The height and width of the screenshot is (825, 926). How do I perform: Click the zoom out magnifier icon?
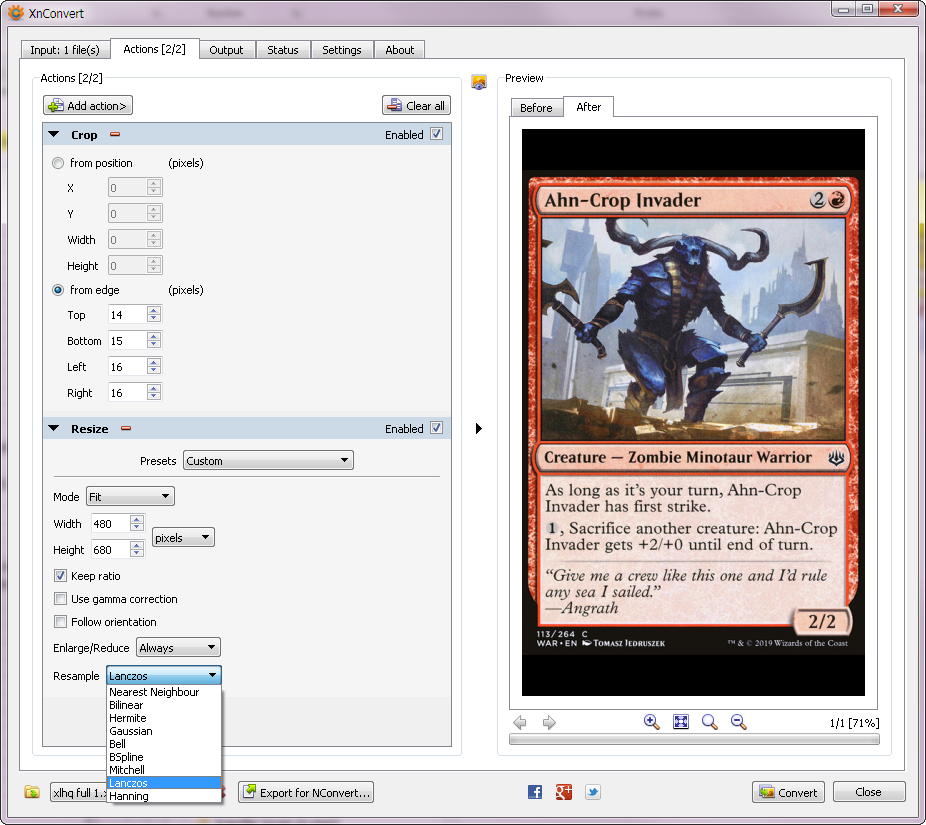coord(739,722)
